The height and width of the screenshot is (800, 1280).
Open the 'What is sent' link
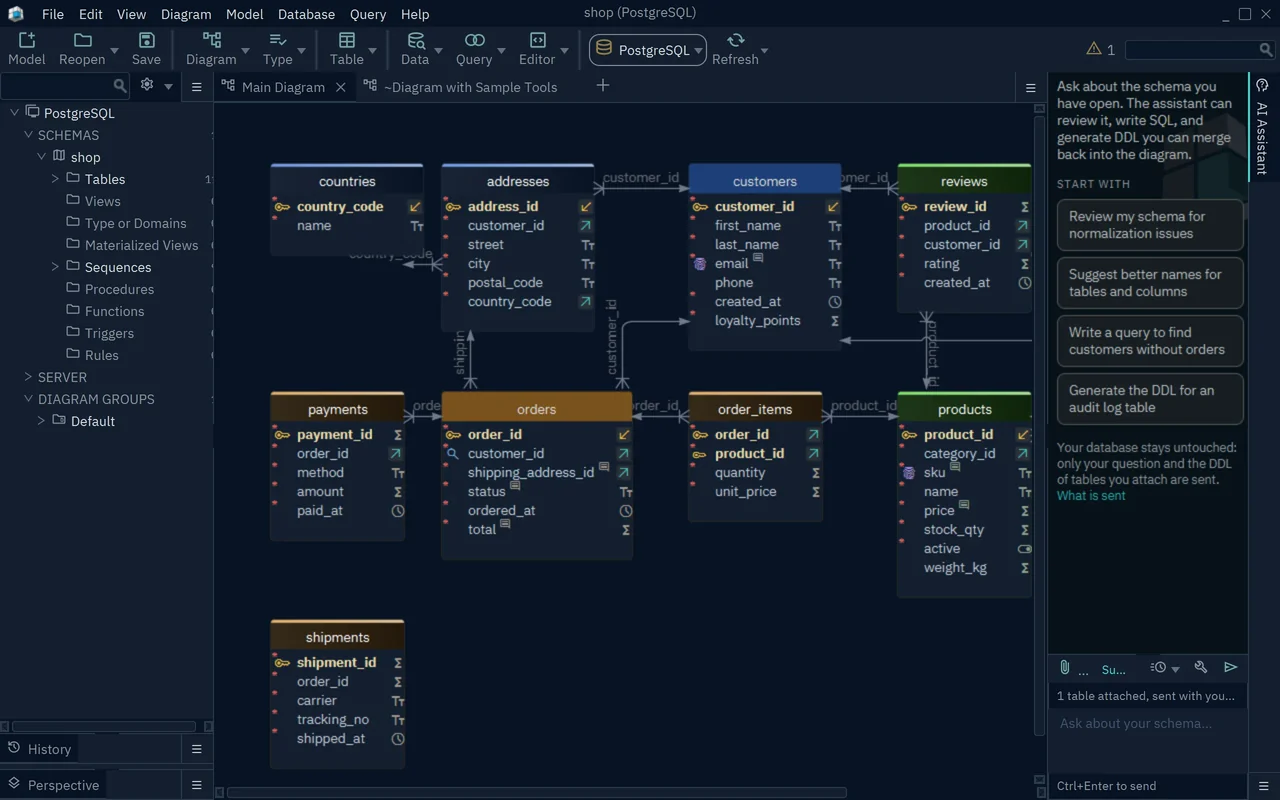(1091, 496)
